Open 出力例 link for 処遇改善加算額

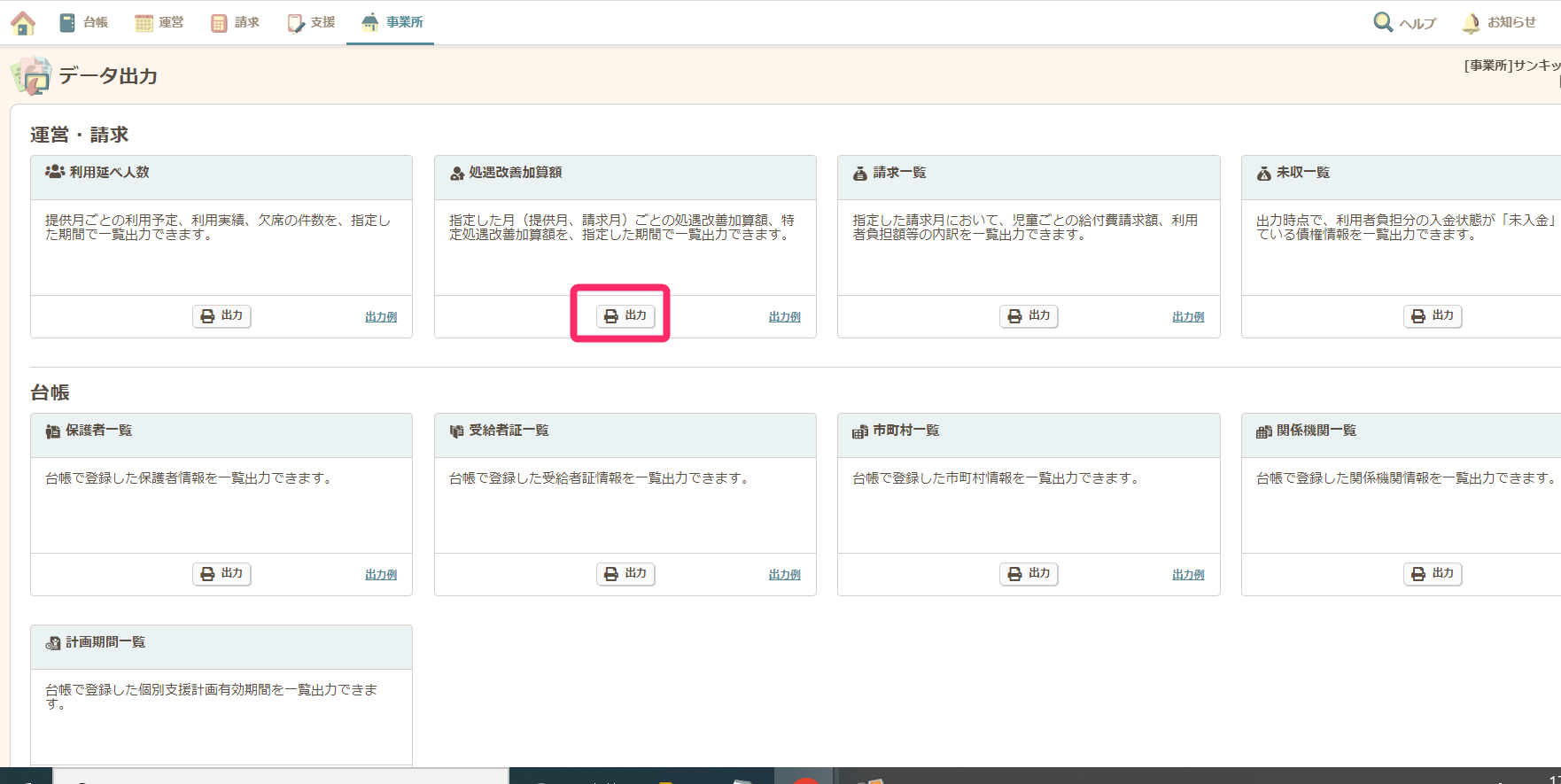click(x=784, y=317)
